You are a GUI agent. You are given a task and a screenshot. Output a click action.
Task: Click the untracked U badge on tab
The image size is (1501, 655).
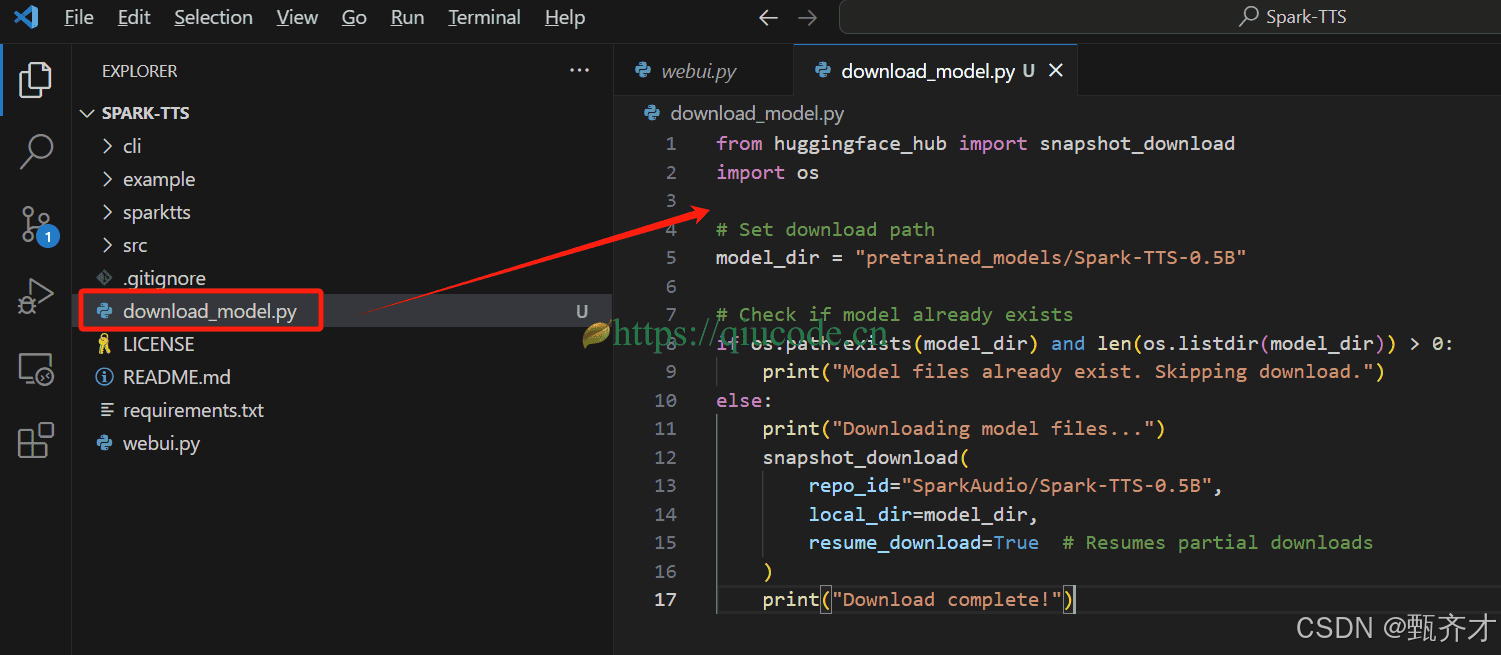[1028, 71]
